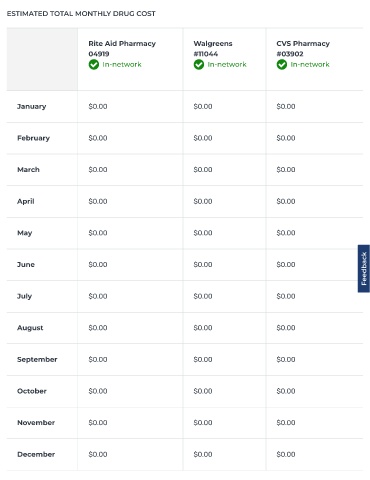Select the December row label

(36, 454)
